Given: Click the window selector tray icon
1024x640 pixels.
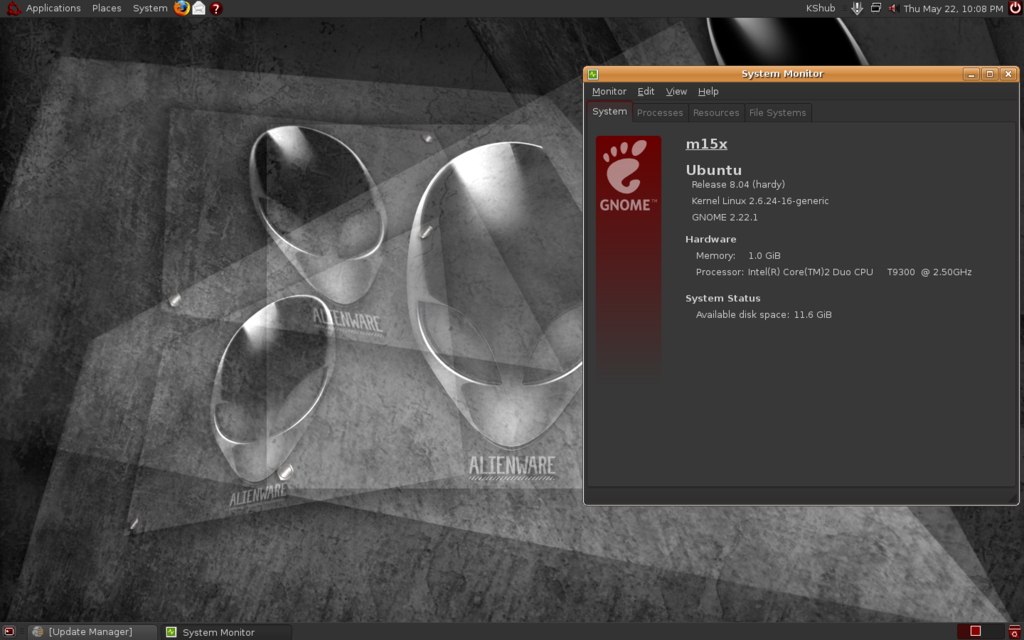Looking at the screenshot, I should point(876,8).
